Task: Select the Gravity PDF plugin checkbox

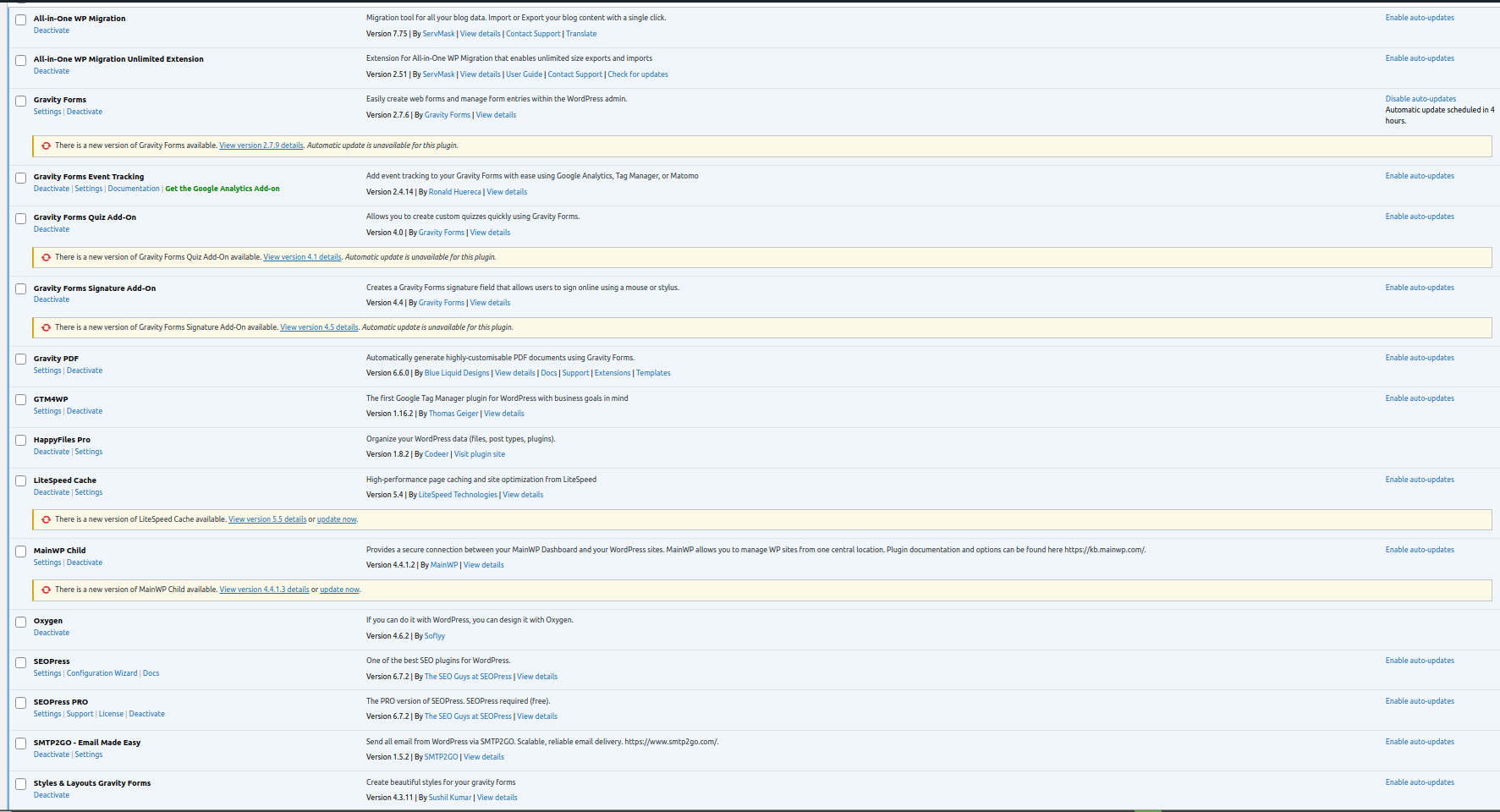Action: (20, 359)
